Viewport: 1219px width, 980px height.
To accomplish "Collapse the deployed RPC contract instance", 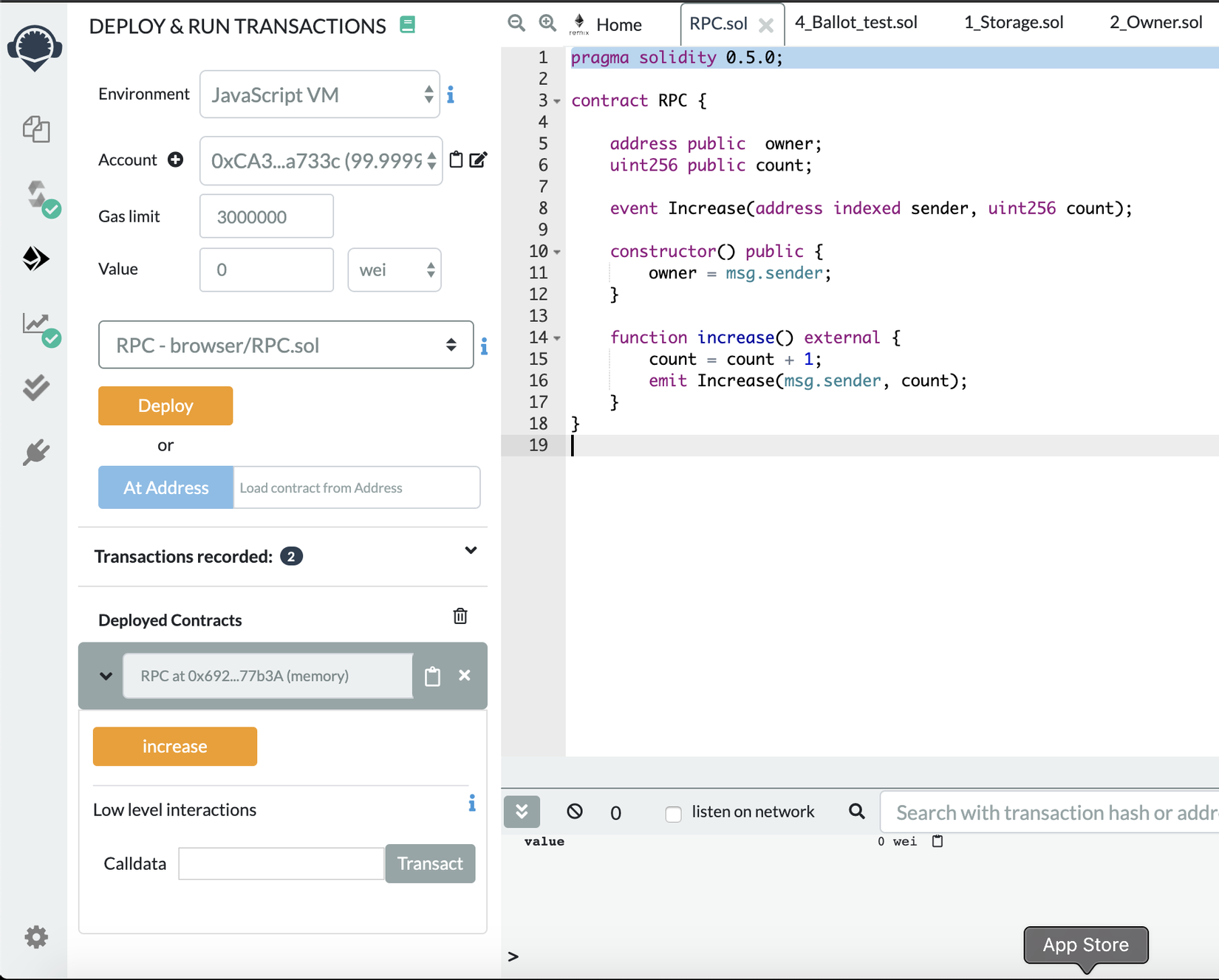I will 106,676.
